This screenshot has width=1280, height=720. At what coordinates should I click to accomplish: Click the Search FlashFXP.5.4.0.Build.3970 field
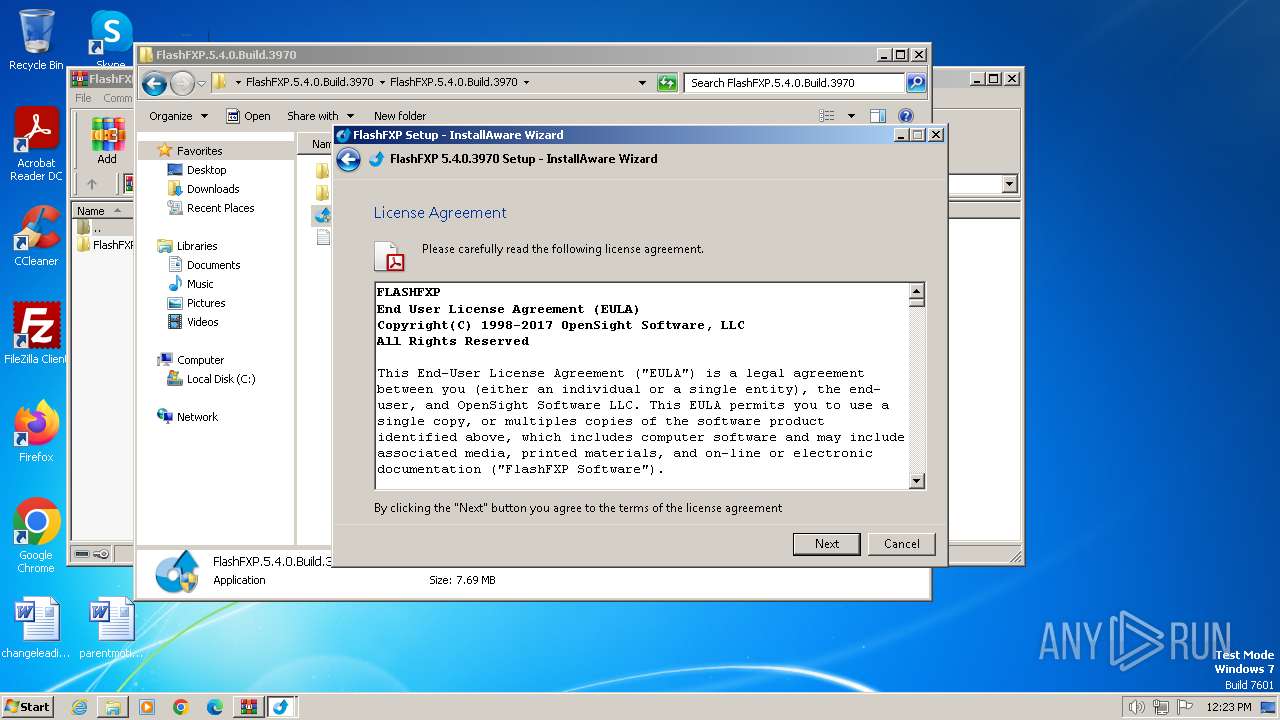[795, 83]
